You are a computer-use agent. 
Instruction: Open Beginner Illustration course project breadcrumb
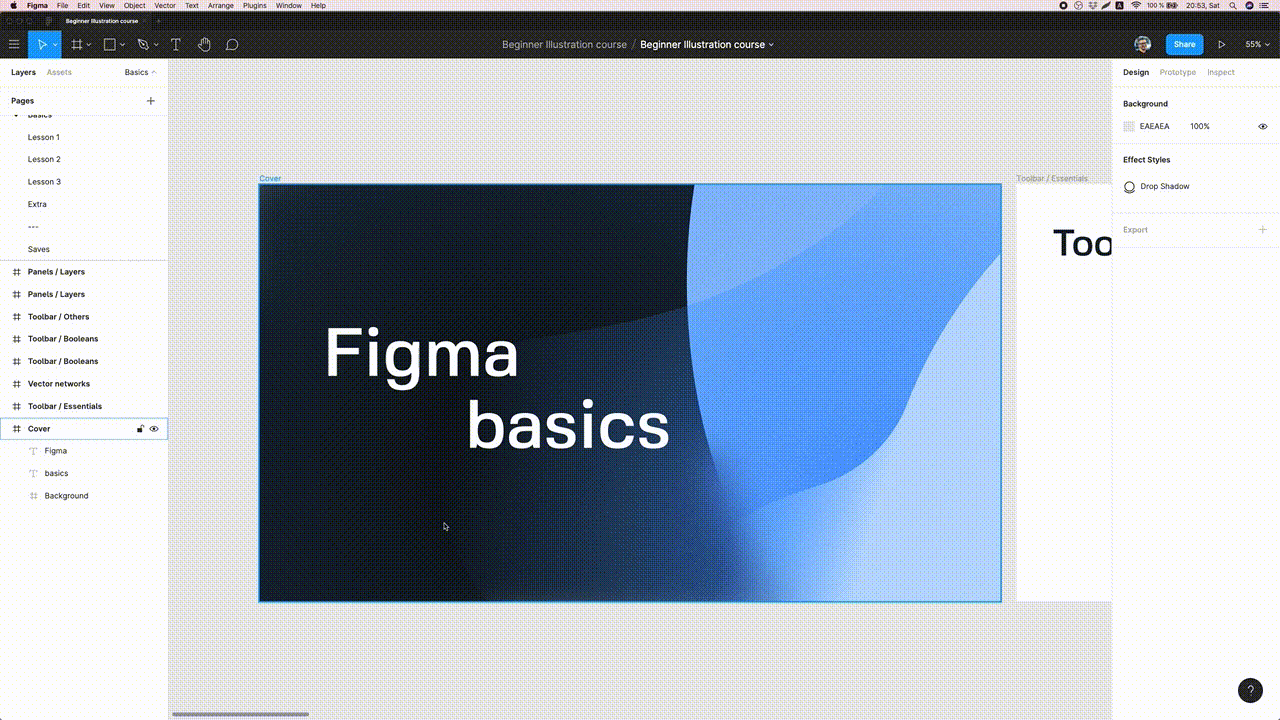click(564, 45)
